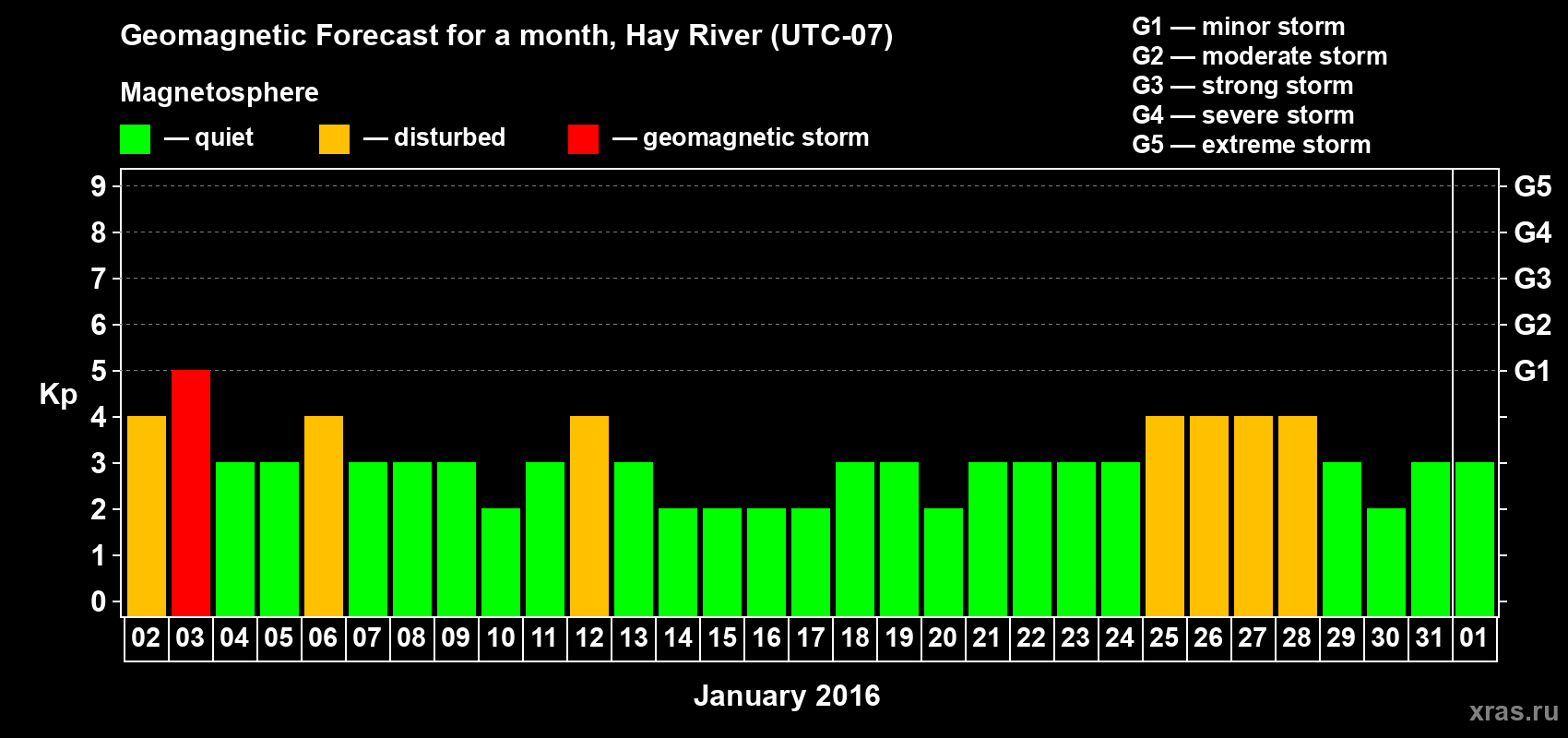Select the red storm bar for day 03
Screen dimensions: 1568x738
(x=191, y=494)
